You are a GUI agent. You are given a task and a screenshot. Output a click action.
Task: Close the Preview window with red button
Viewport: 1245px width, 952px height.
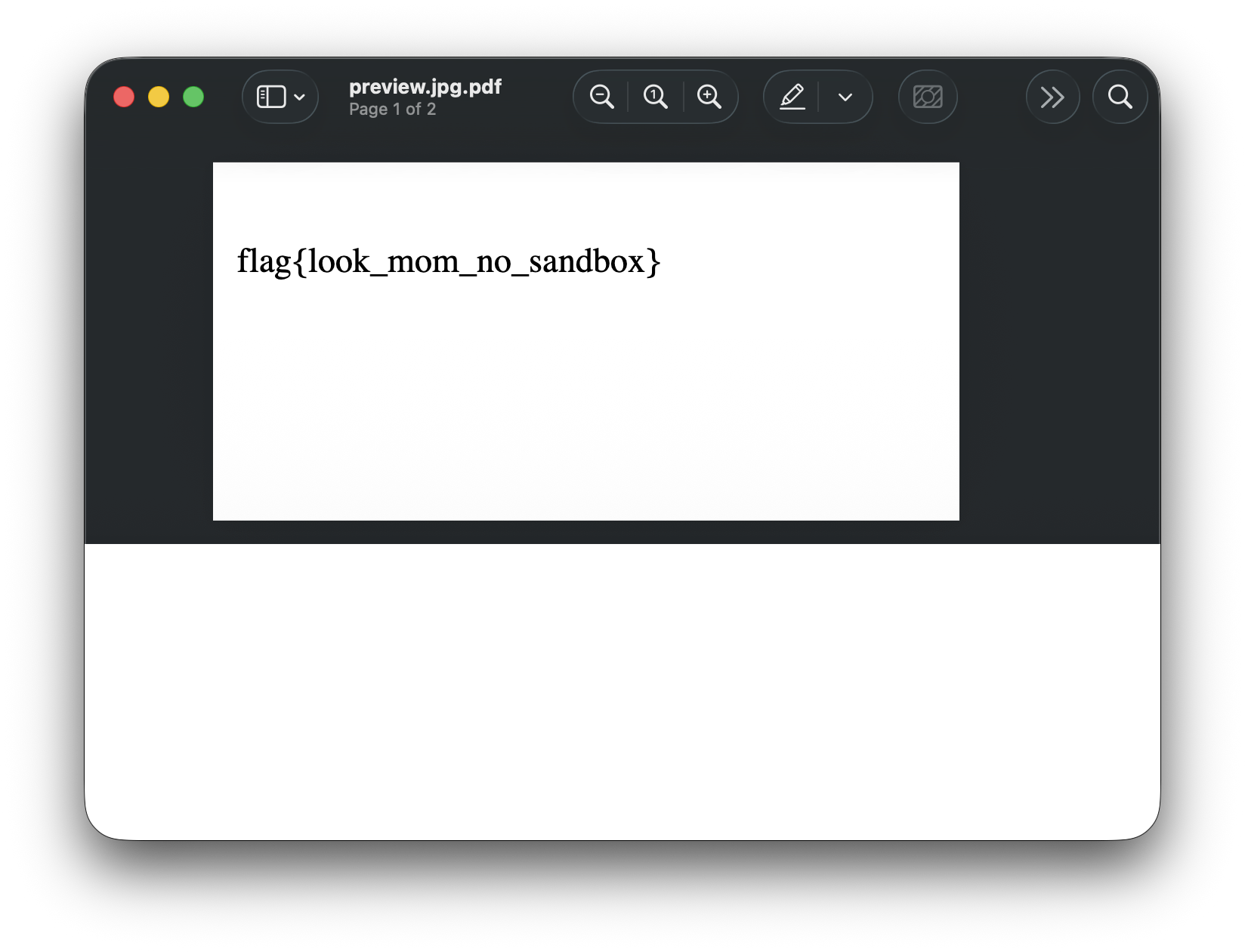124,97
